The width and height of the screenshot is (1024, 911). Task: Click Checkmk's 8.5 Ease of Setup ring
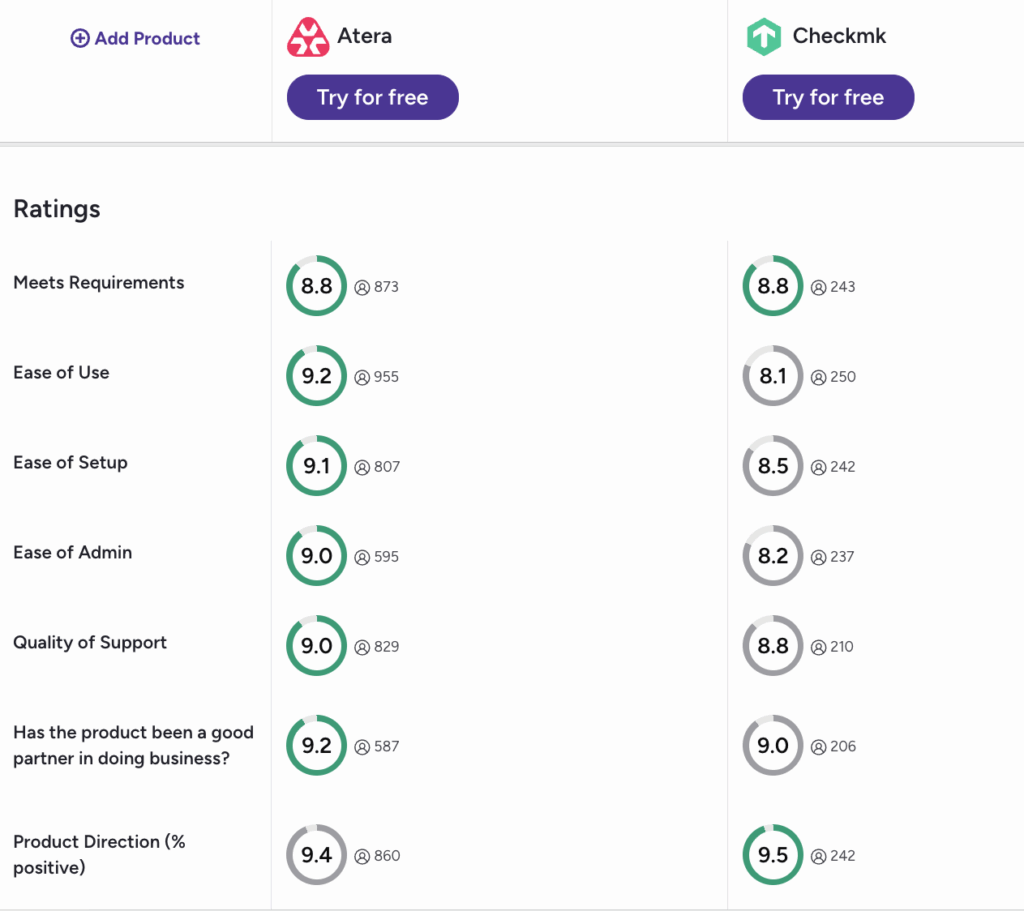pos(773,466)
